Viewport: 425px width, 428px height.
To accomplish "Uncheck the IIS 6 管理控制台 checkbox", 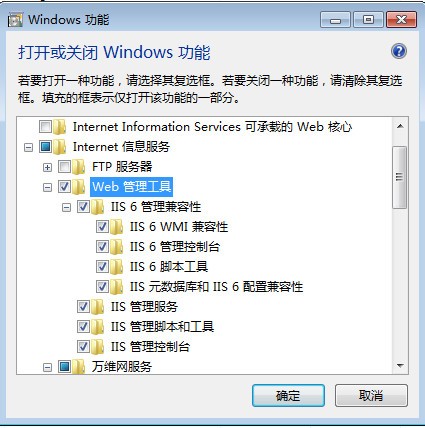I will pos(102,247).
